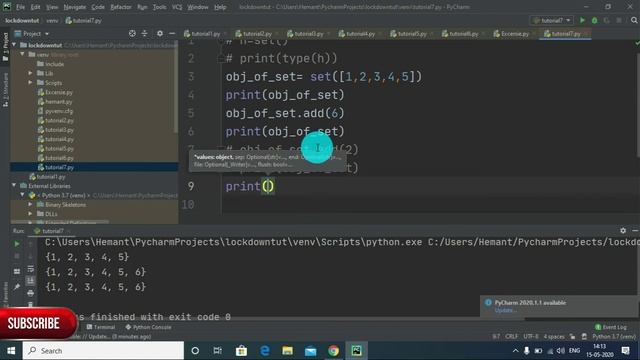Switch to tutorial4.py editor tab
The width and height of the screenshot is (640, 360).
(x=358, y=33)
